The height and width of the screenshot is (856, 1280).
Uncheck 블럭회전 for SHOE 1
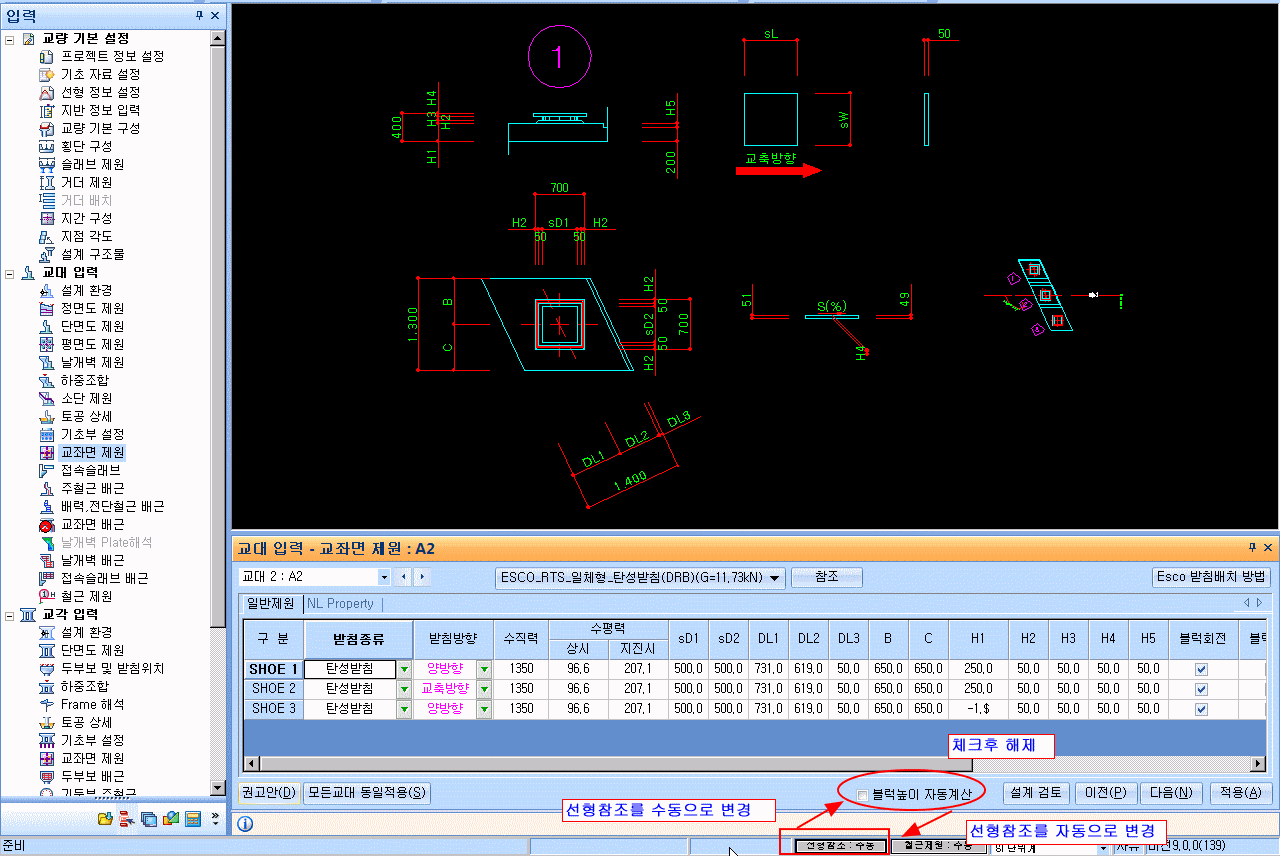tap(1202, 669)
